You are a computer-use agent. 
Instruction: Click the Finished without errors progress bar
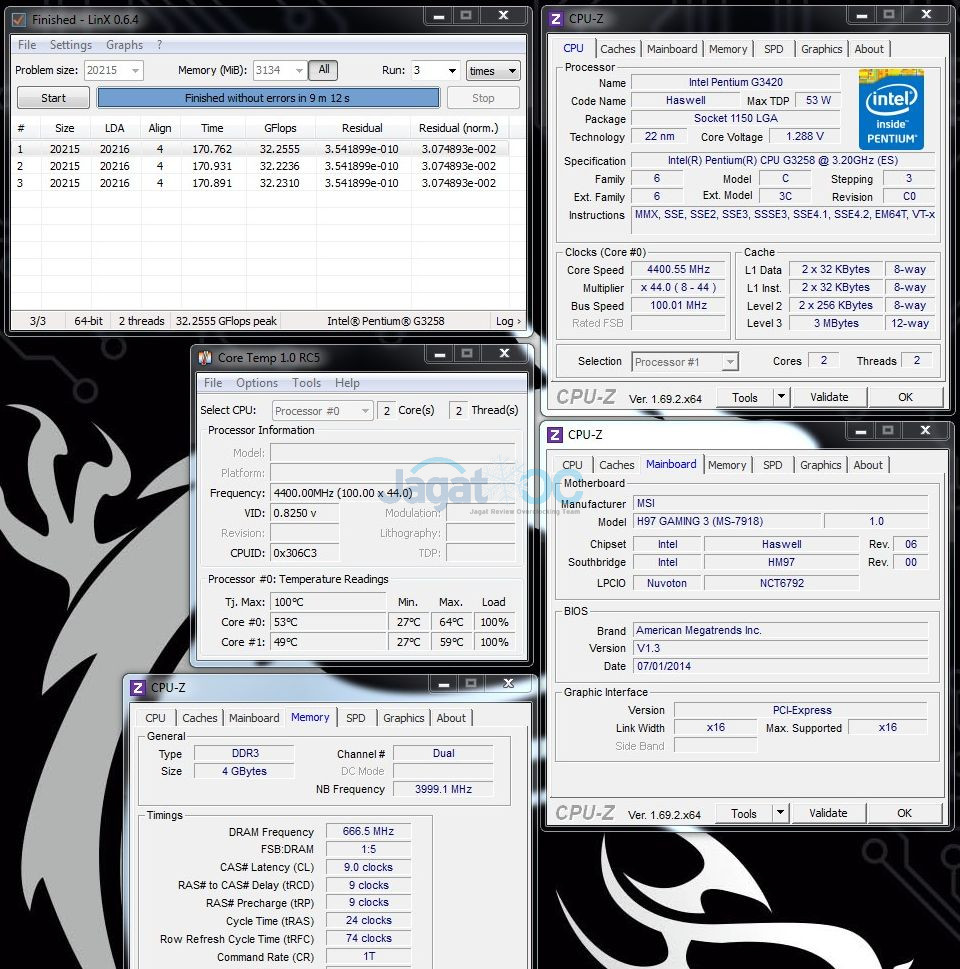(267, 98)
